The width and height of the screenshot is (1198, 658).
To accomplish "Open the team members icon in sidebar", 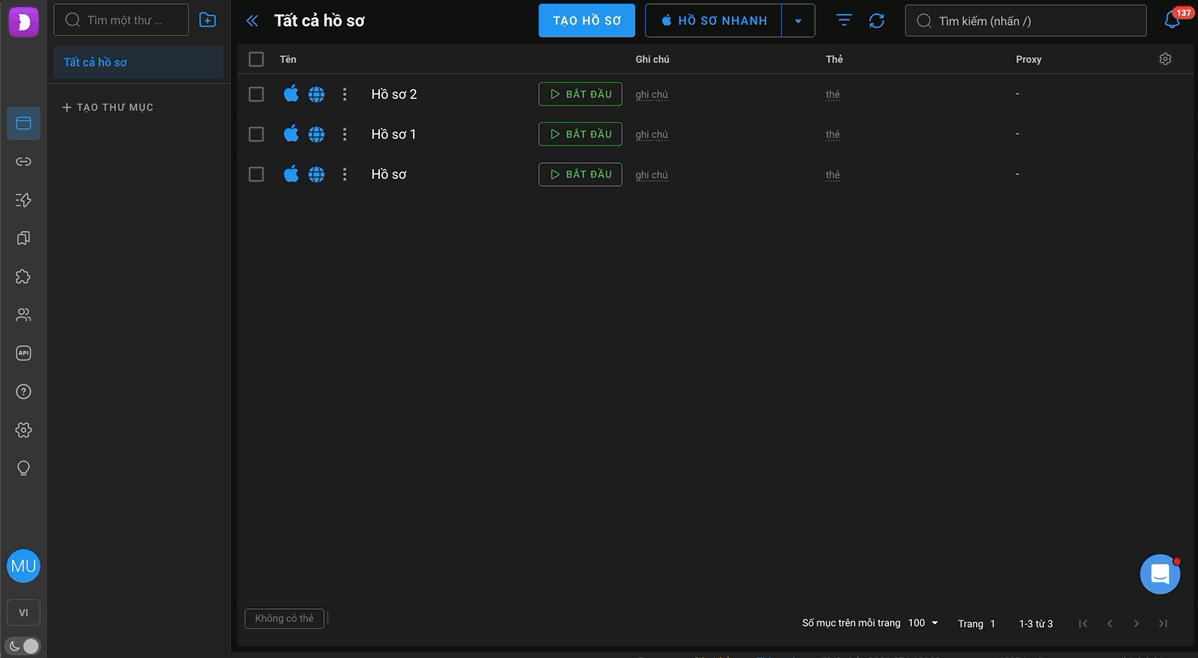I will click(24, 315).
